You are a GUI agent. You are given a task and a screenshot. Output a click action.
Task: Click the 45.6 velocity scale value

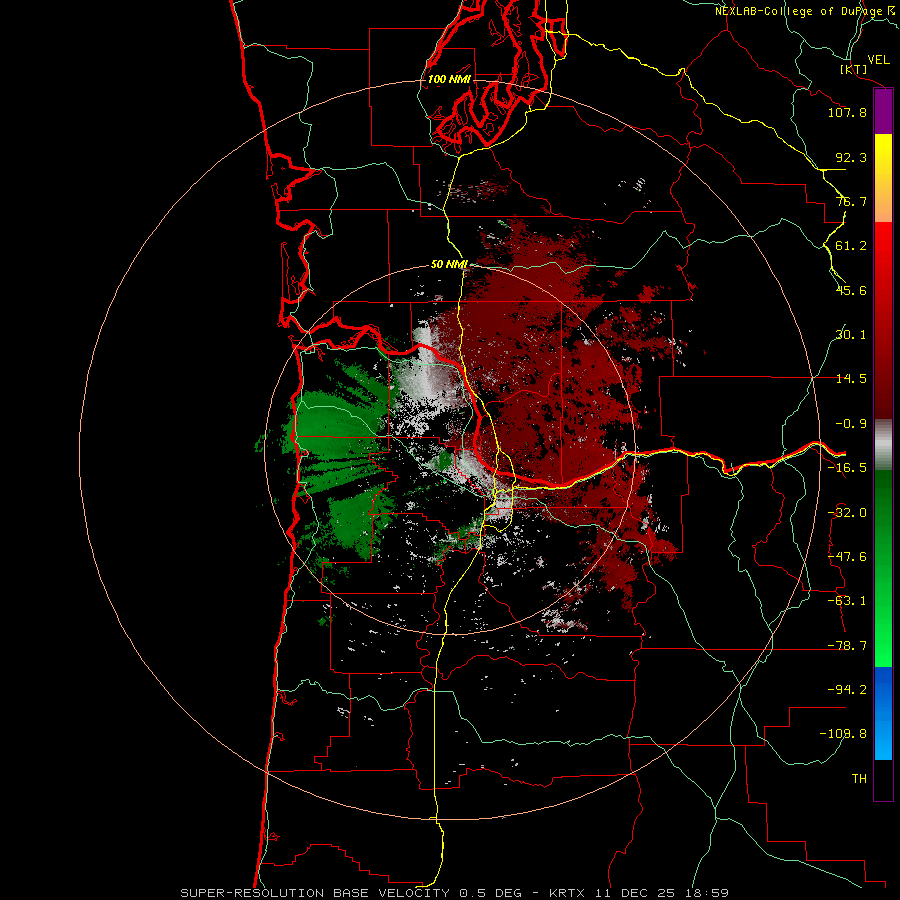pos(851,290)
